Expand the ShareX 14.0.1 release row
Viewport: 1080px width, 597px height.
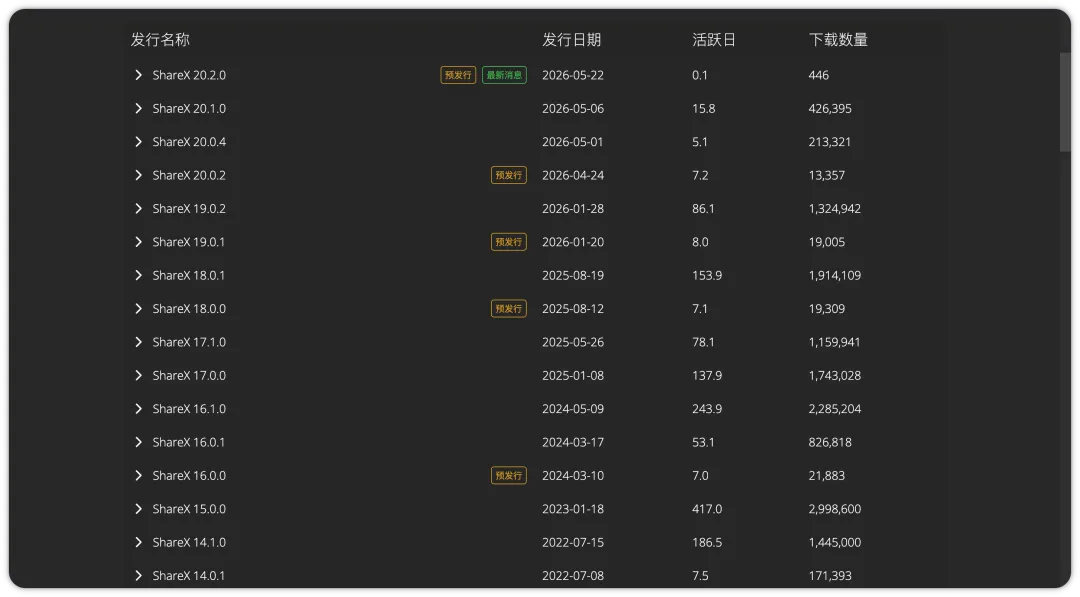coord(138,576)
